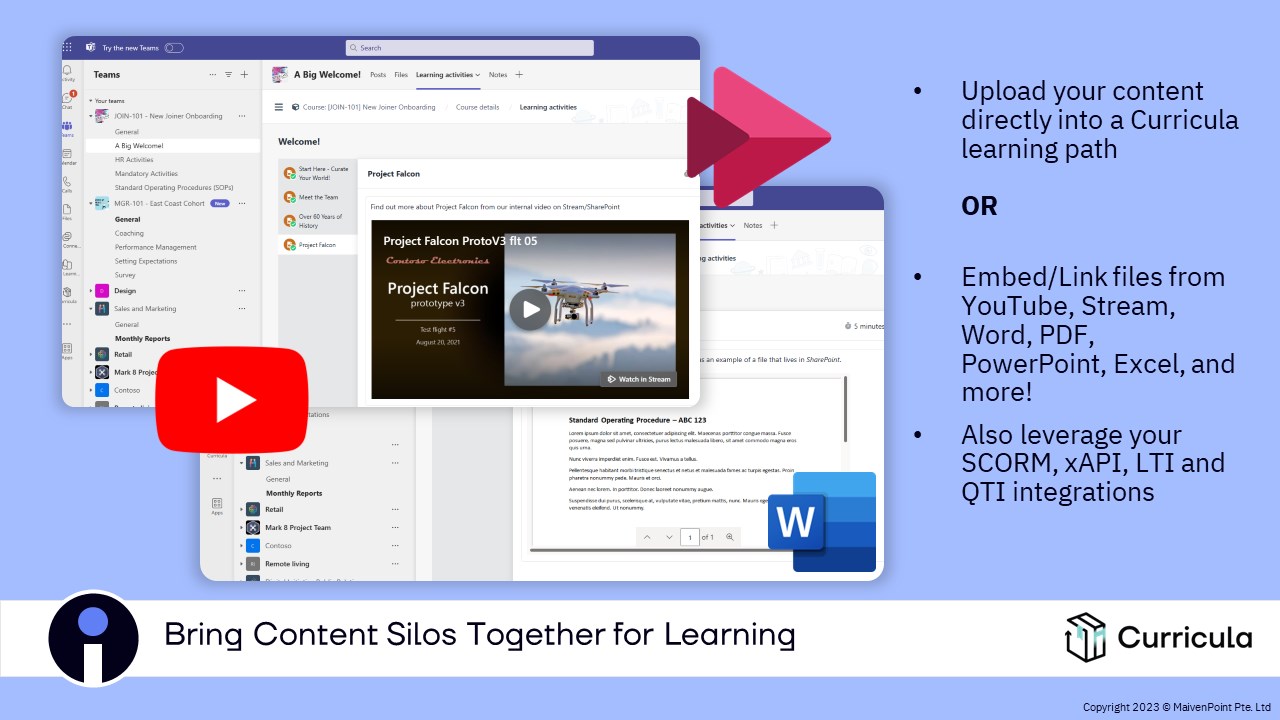Viewport: 1280px width, 720px height.
Task: Click Course [JOIN-101] New Joiner Onboarding breadcrumb
Action: [x=369, y=107]
